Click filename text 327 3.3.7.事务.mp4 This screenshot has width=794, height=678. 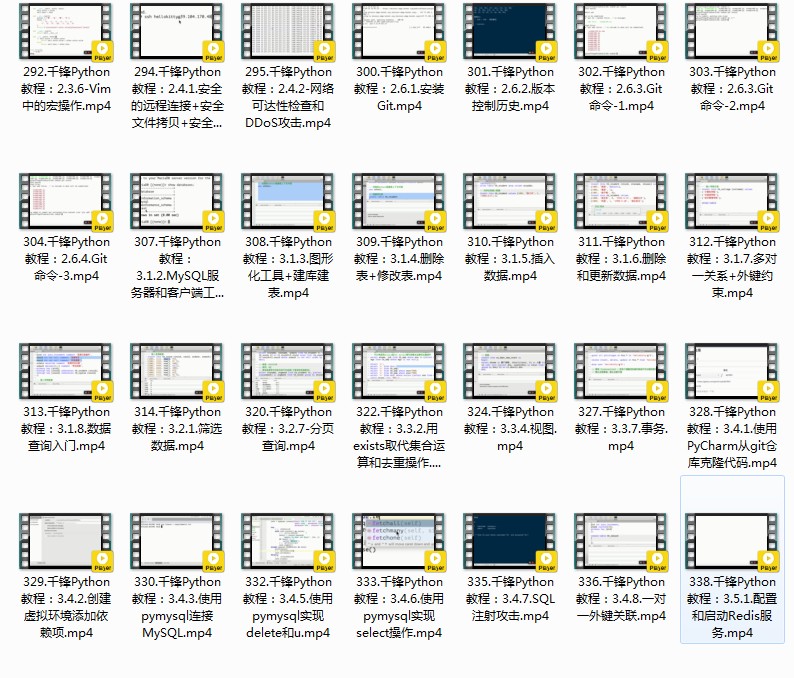tap(621, 429)
